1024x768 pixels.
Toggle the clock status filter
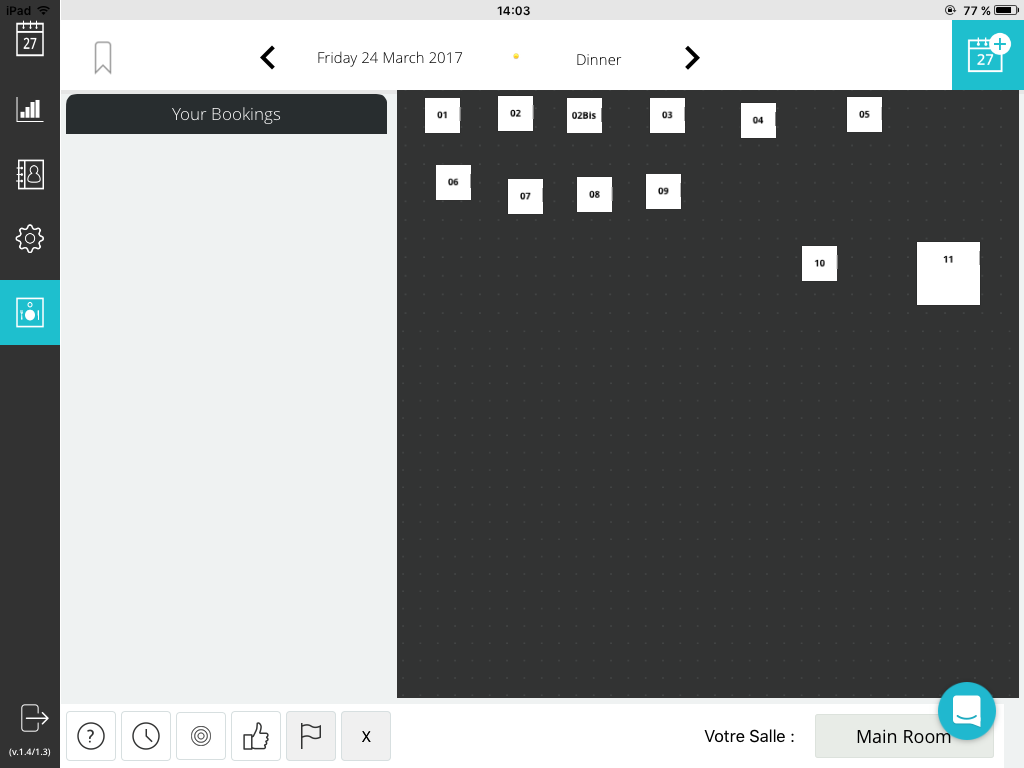click(x=146, y=737)
